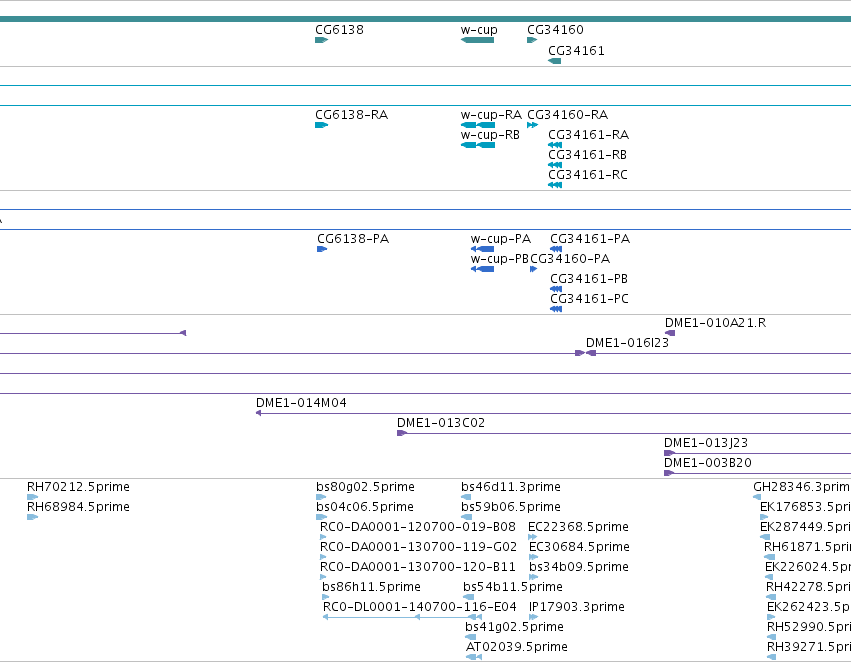Select the RC0-DL0001-140700-116-E04 label

(420, 607)
